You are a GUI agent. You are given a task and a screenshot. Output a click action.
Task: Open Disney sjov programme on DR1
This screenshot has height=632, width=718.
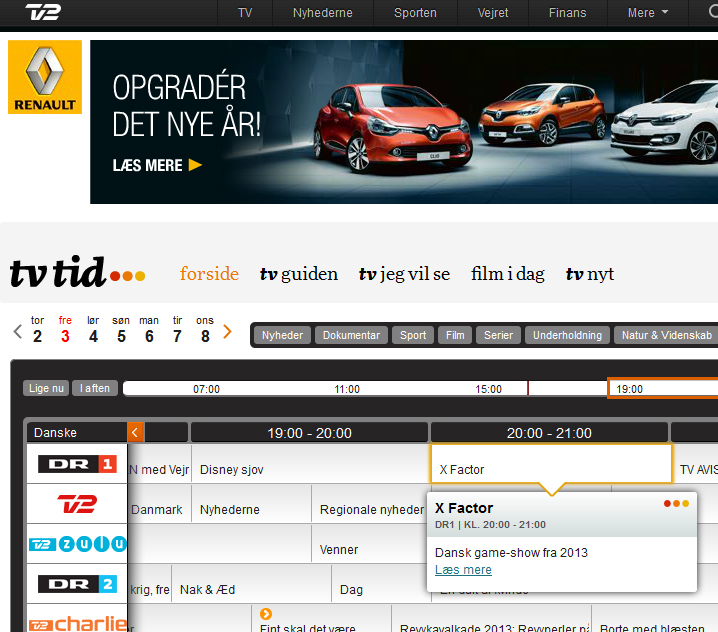point(311,464)
